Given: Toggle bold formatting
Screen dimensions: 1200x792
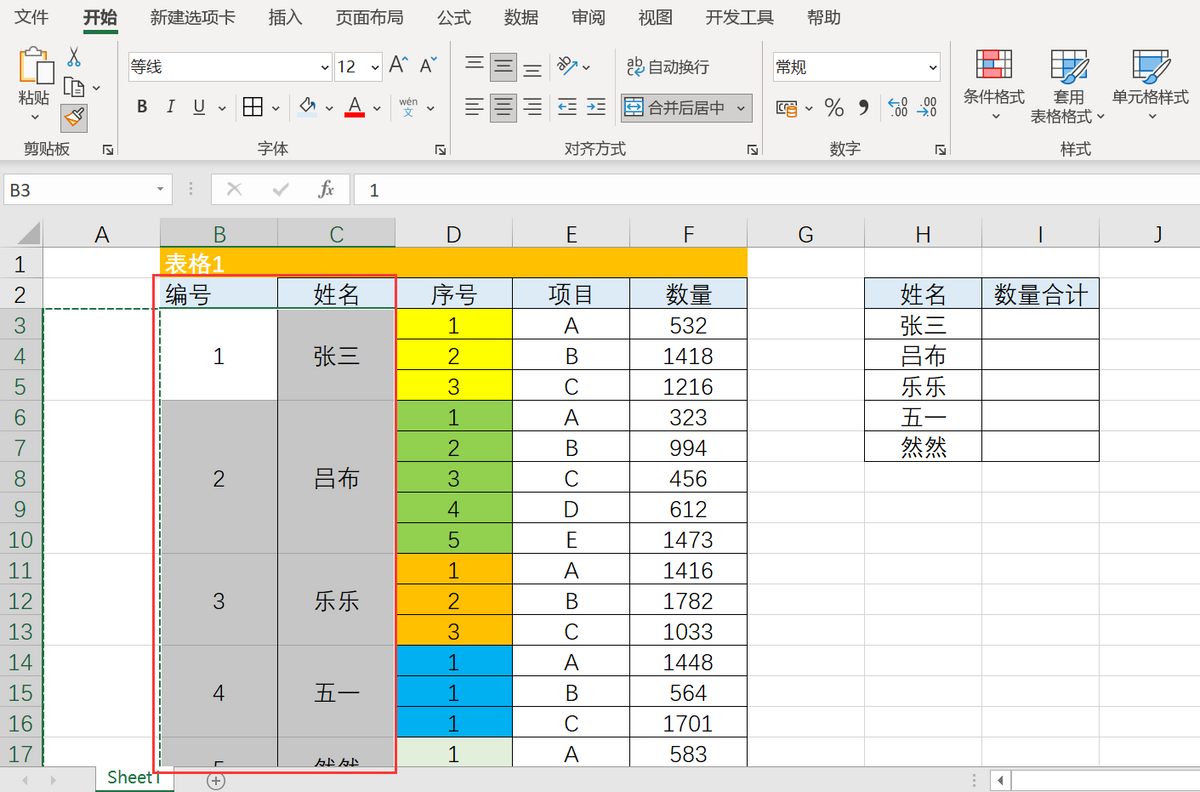Looking at the screenshot, I should pyautogui.click(x=142, y=107).
